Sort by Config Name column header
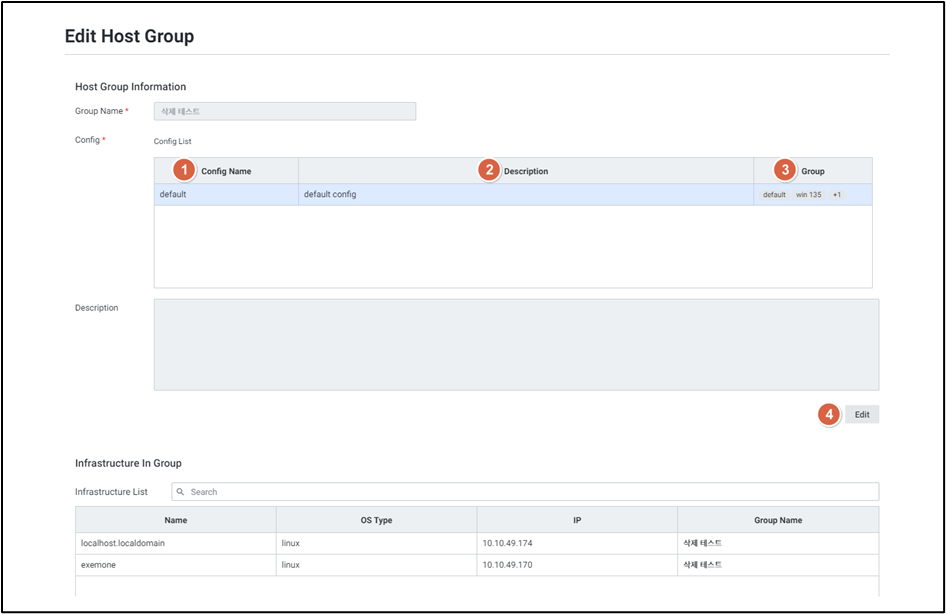 point(226,171)
